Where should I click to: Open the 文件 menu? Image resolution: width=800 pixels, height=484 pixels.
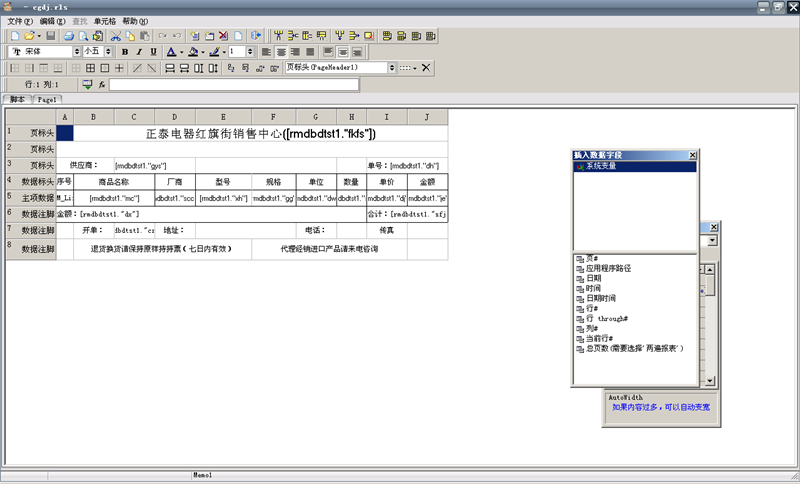20,21
